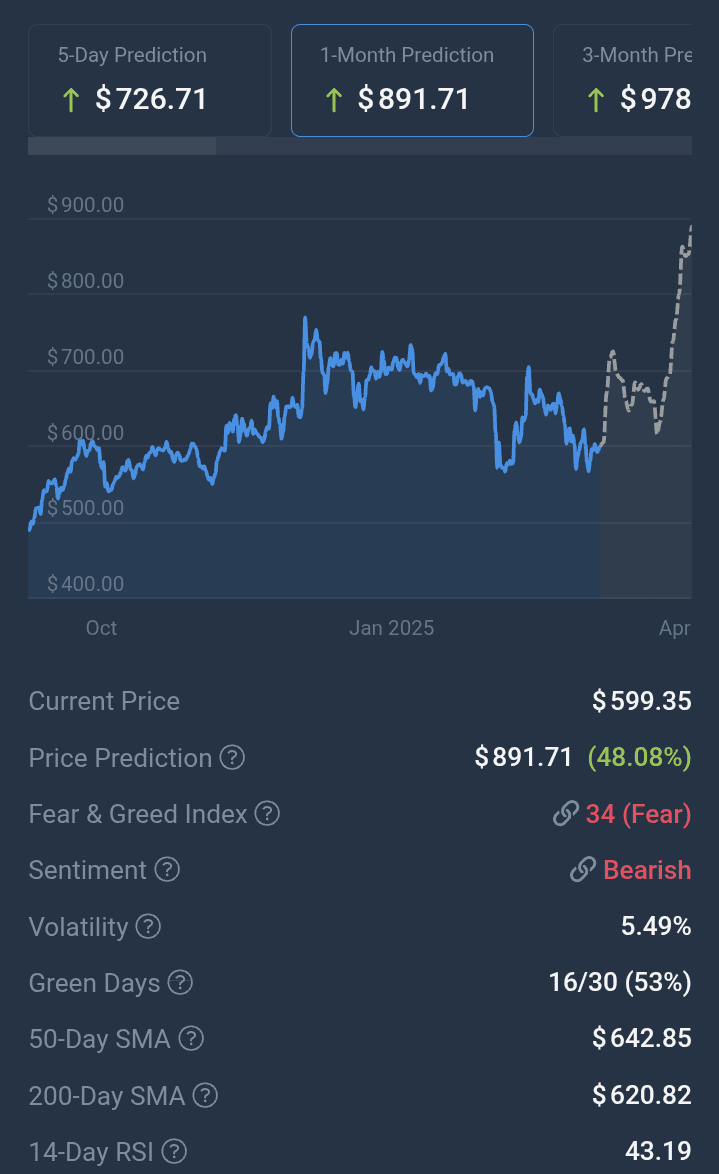
Task: Click the $891.71 price prediction value
Action: (524, 758)
